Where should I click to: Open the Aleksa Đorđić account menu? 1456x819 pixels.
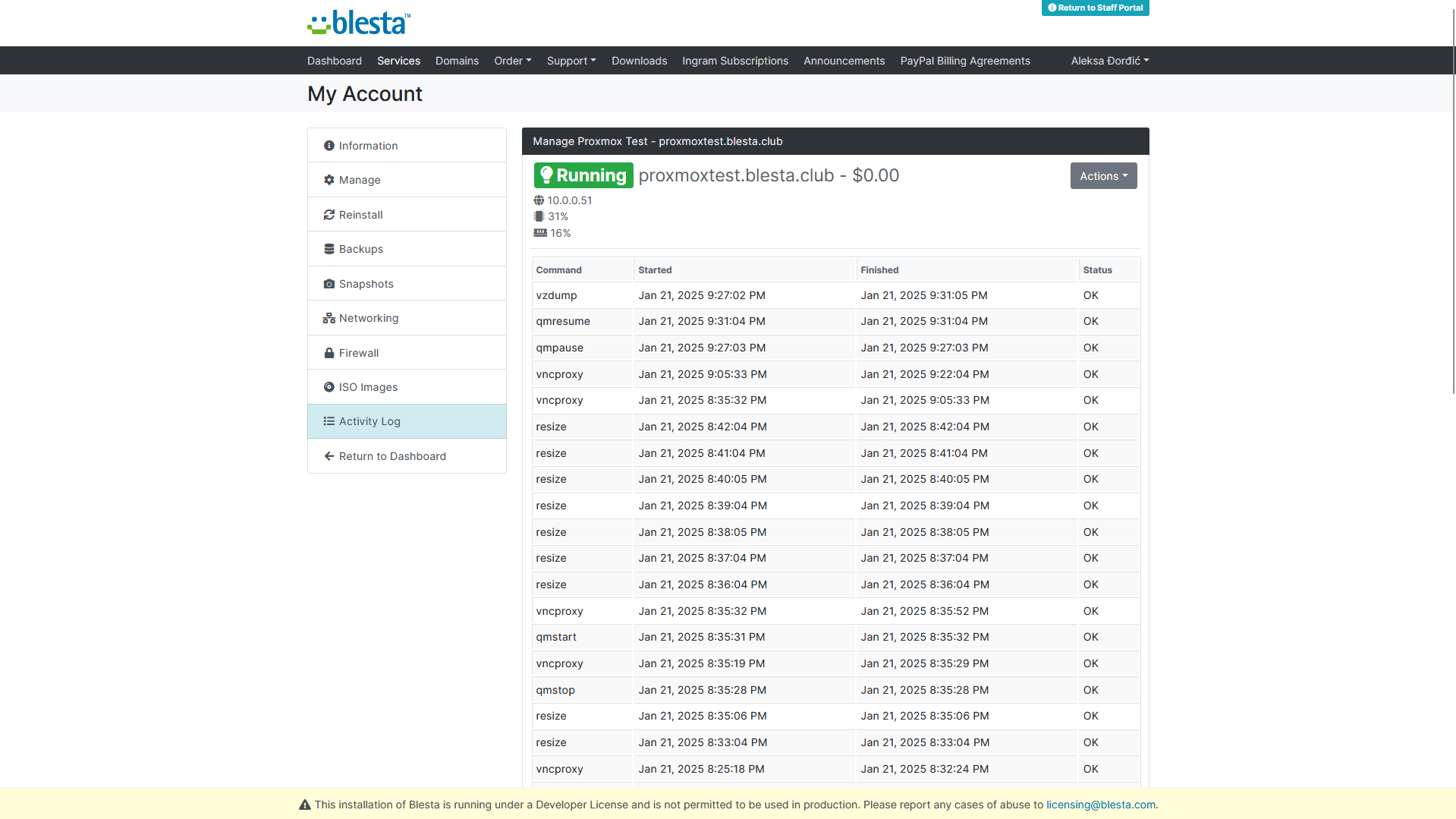pos(1110,61)
